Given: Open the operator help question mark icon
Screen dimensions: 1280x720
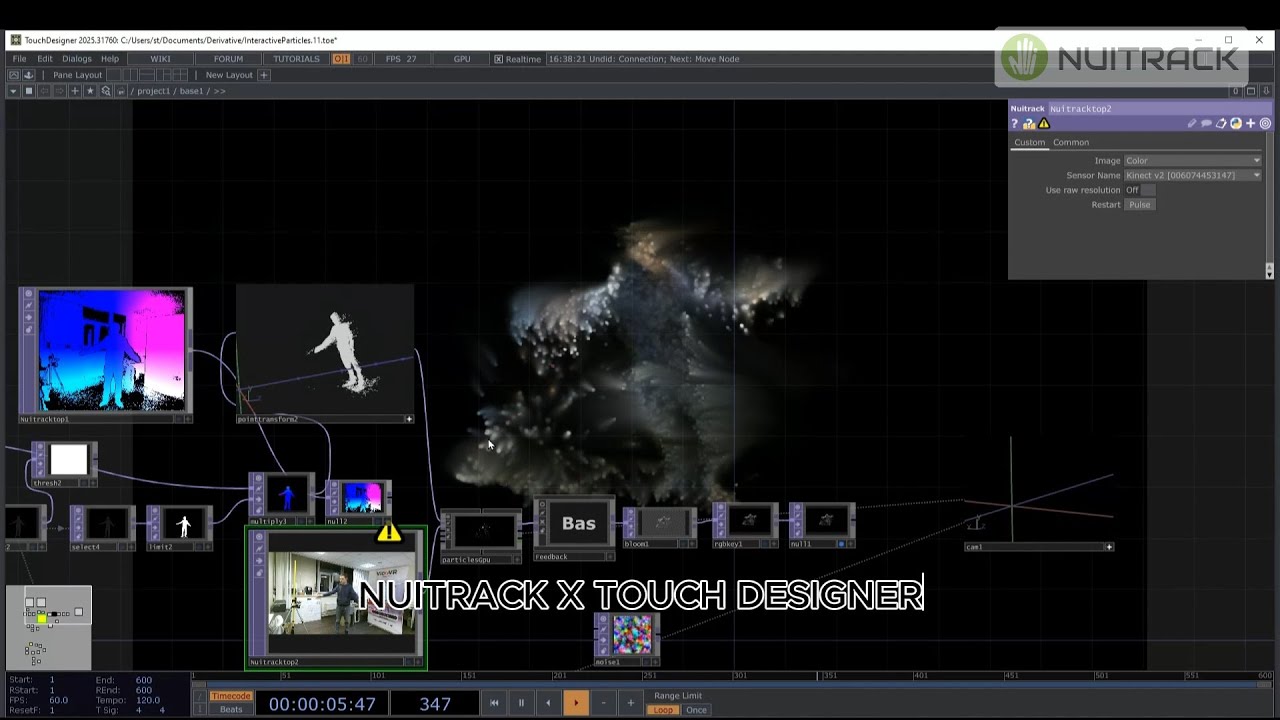Looking at the screenshot, I should click(1014, 124).
